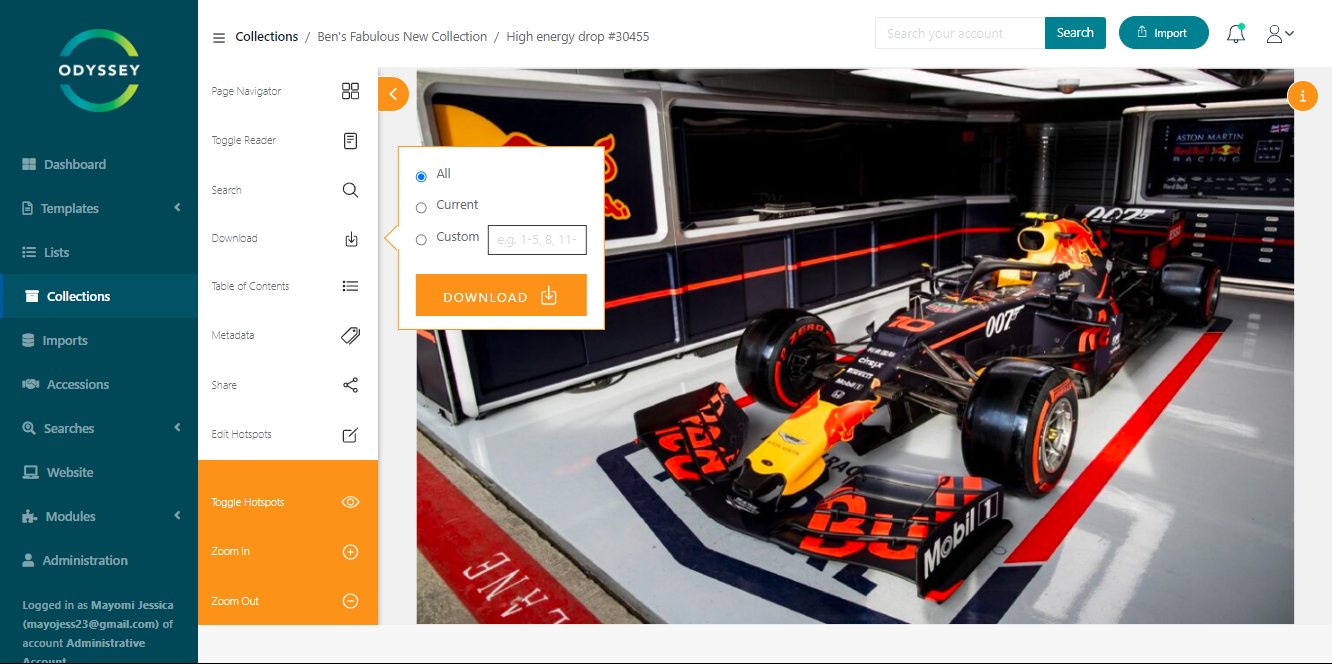The width and height of the screenshot is (1332, 664).
Task: Click the Search magnifier icon in viewer panel
Action: point(350,190)
